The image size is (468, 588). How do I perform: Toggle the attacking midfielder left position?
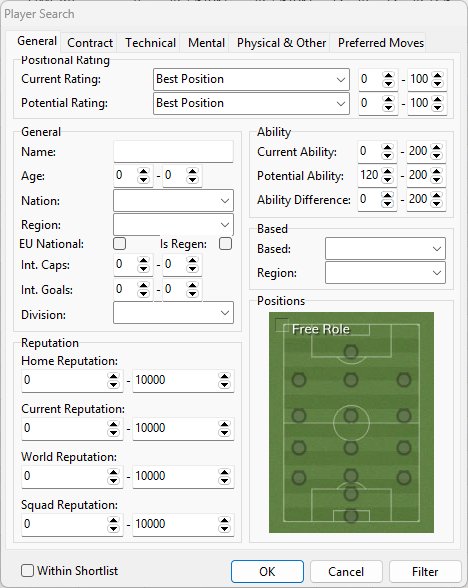299,380
